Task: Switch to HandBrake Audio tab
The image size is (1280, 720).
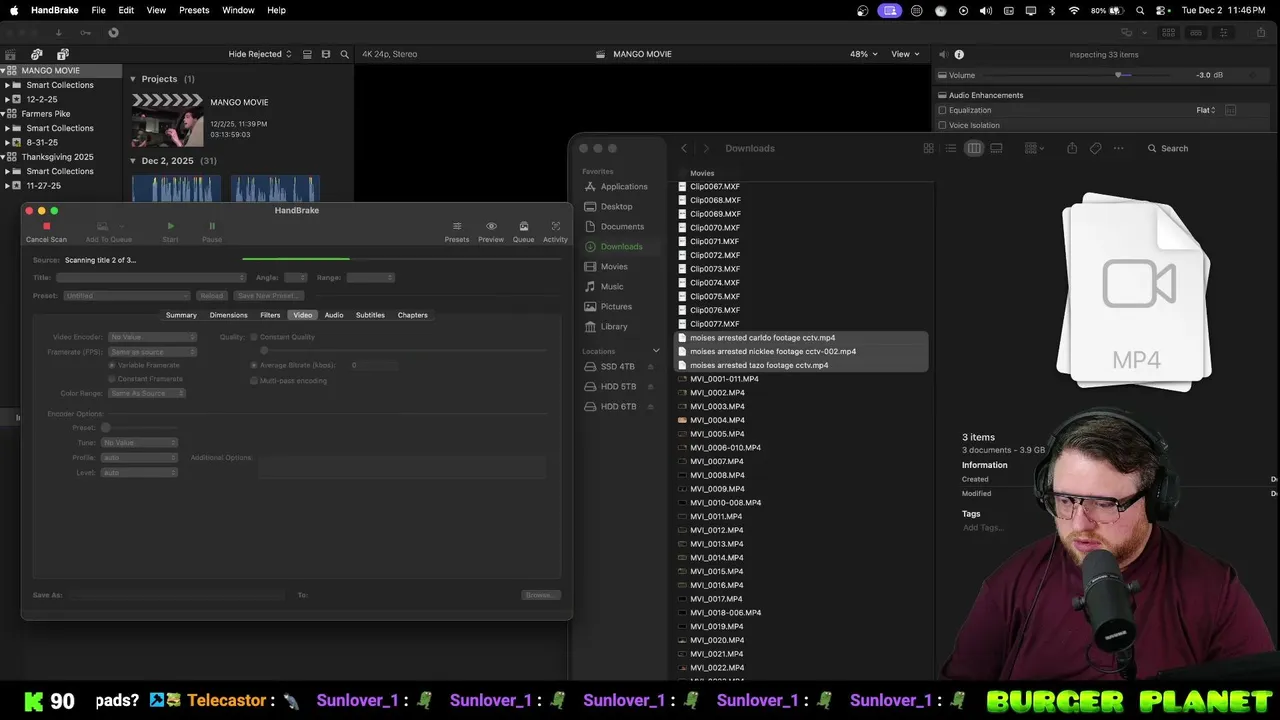Action: click(x=334, y=315)
